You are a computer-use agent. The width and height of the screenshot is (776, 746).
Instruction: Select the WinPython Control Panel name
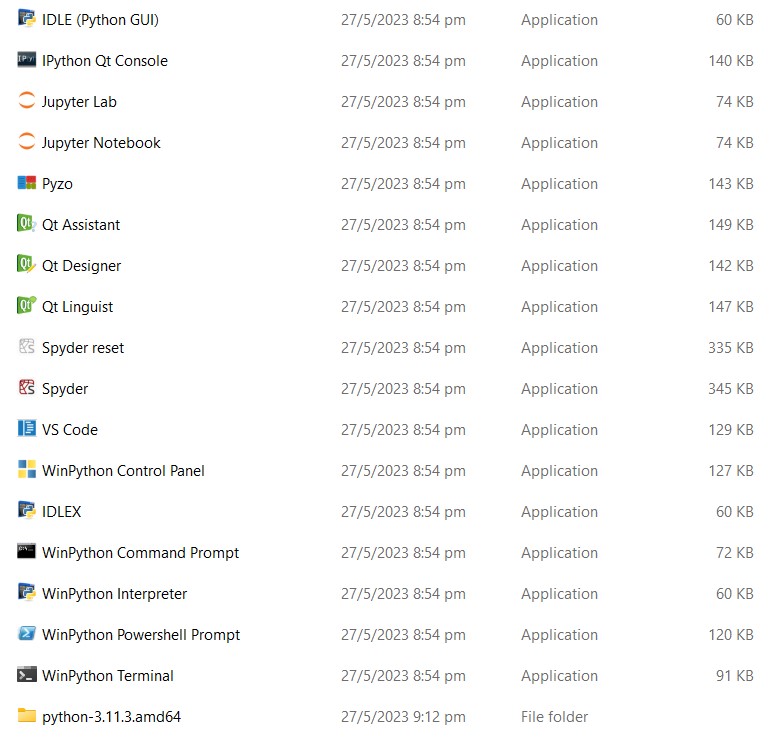123,471
